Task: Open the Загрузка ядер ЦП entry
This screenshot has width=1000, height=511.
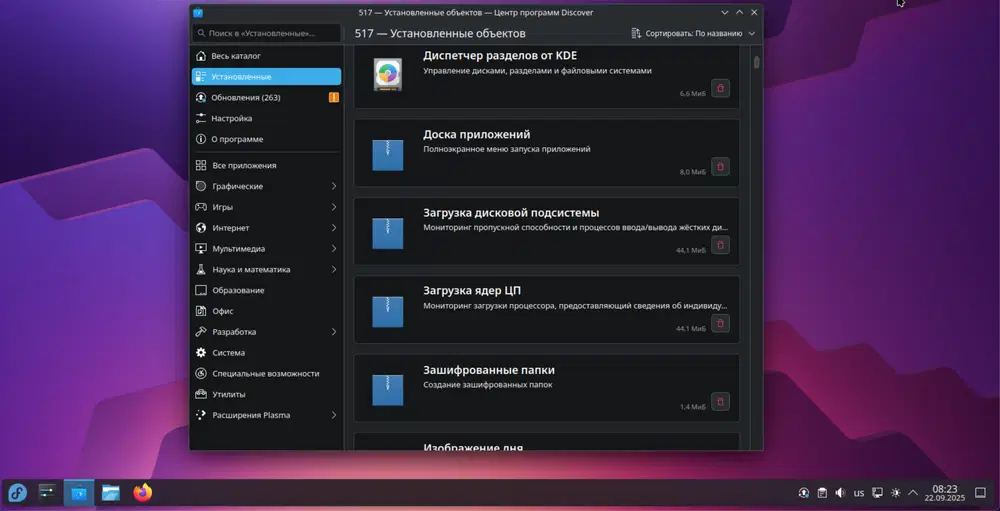Action: point(547,310)
